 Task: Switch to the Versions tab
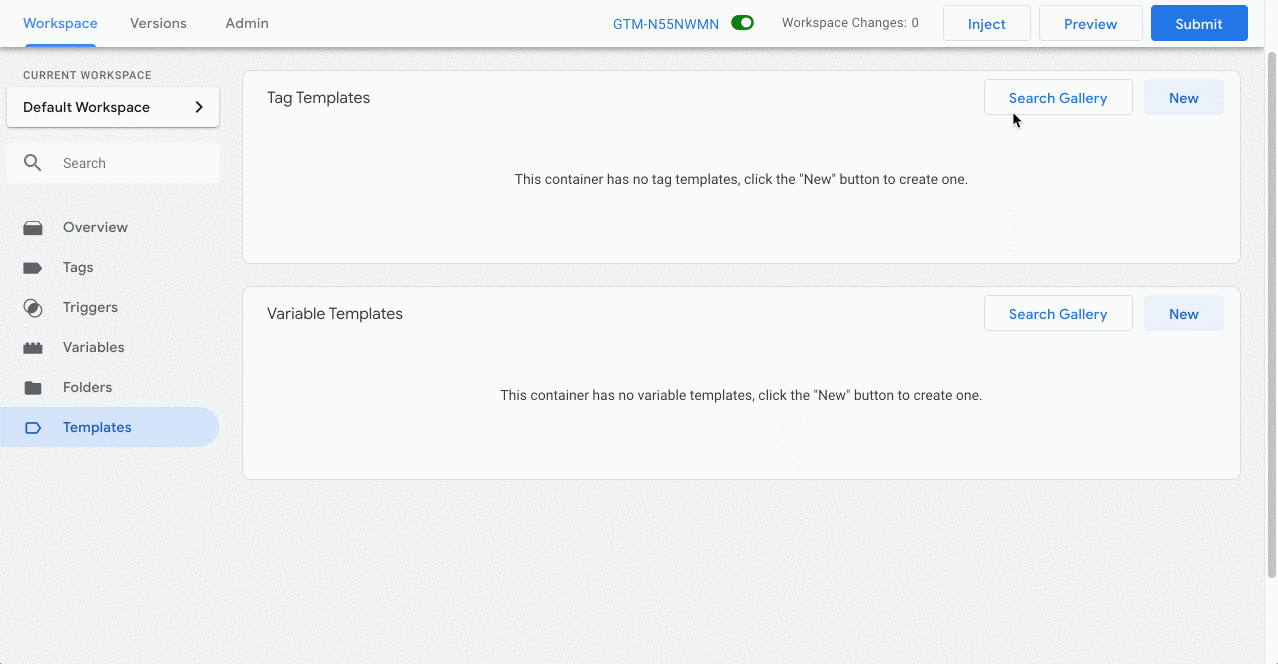click(158, 22)
